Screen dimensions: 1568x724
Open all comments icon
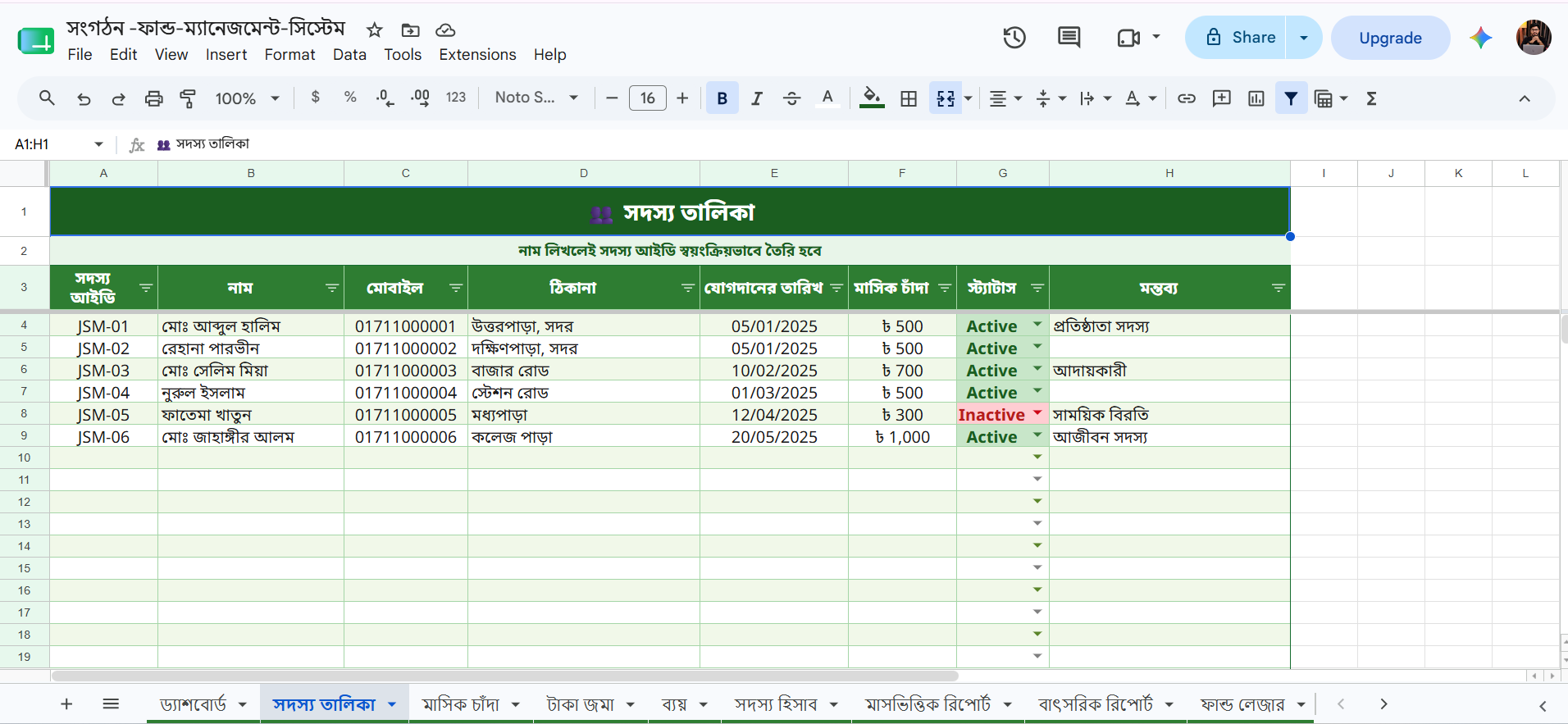coord(1069,38)
